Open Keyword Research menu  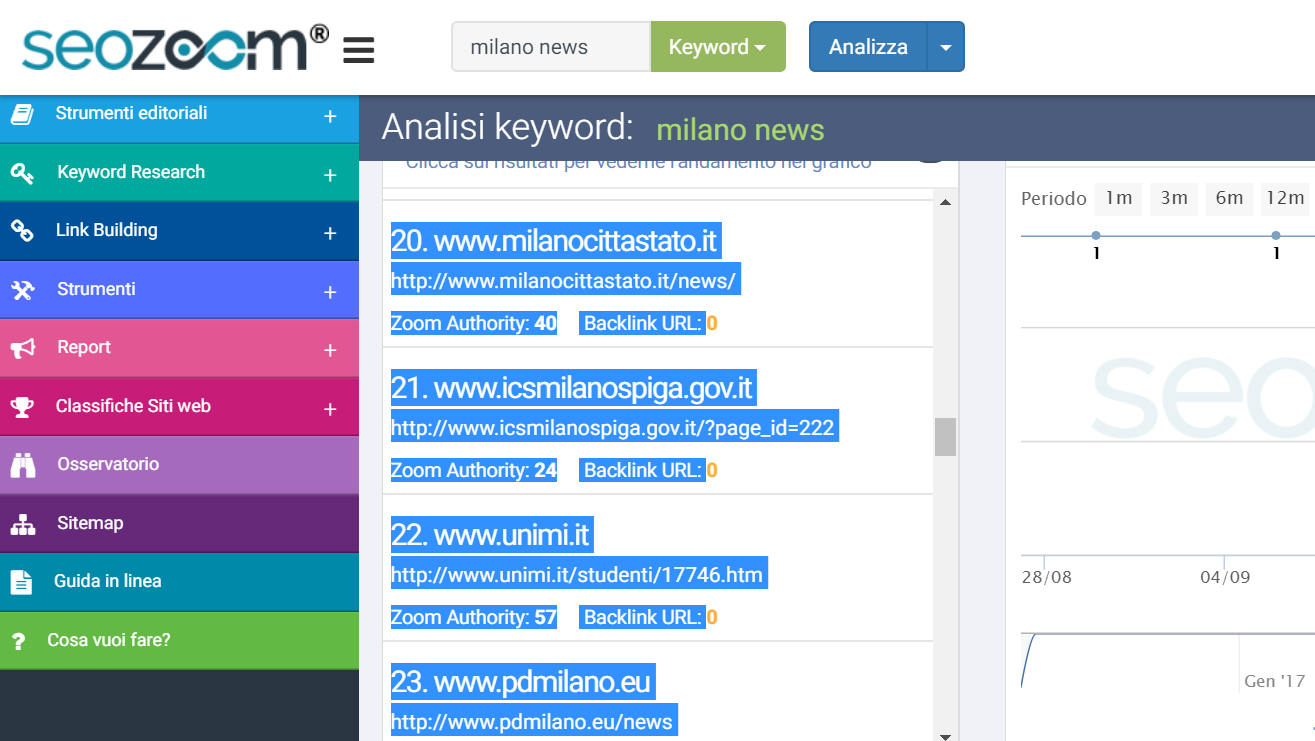point(179,172)
